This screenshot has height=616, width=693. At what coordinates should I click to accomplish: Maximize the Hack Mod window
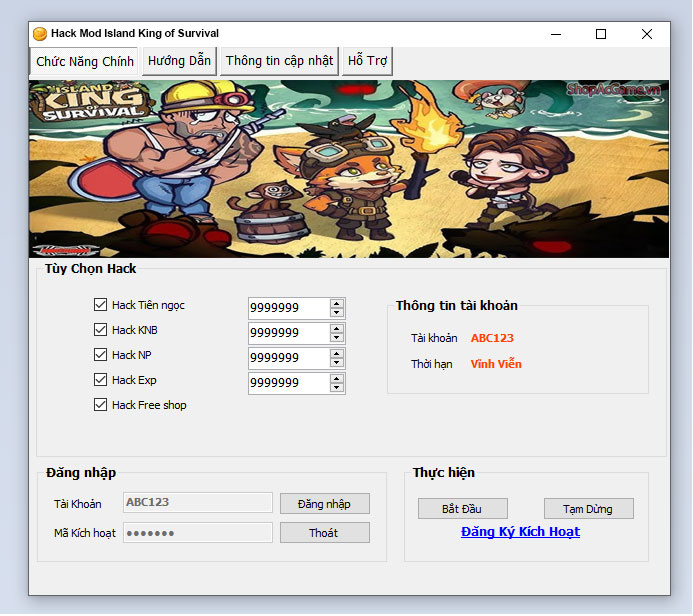pyautogui.click(x=601, y=34)
